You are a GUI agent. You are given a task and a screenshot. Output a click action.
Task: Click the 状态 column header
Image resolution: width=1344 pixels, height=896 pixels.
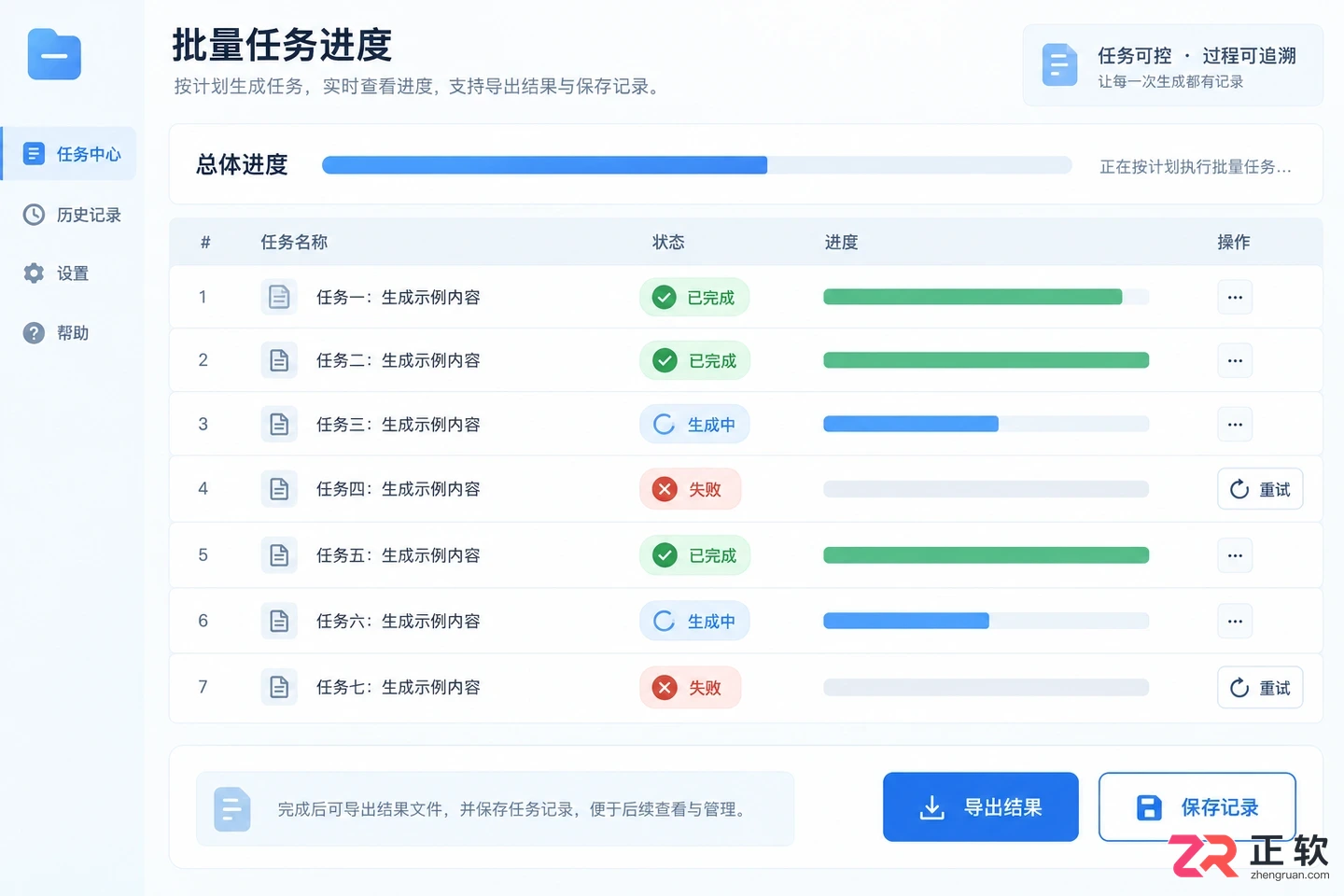668,243
